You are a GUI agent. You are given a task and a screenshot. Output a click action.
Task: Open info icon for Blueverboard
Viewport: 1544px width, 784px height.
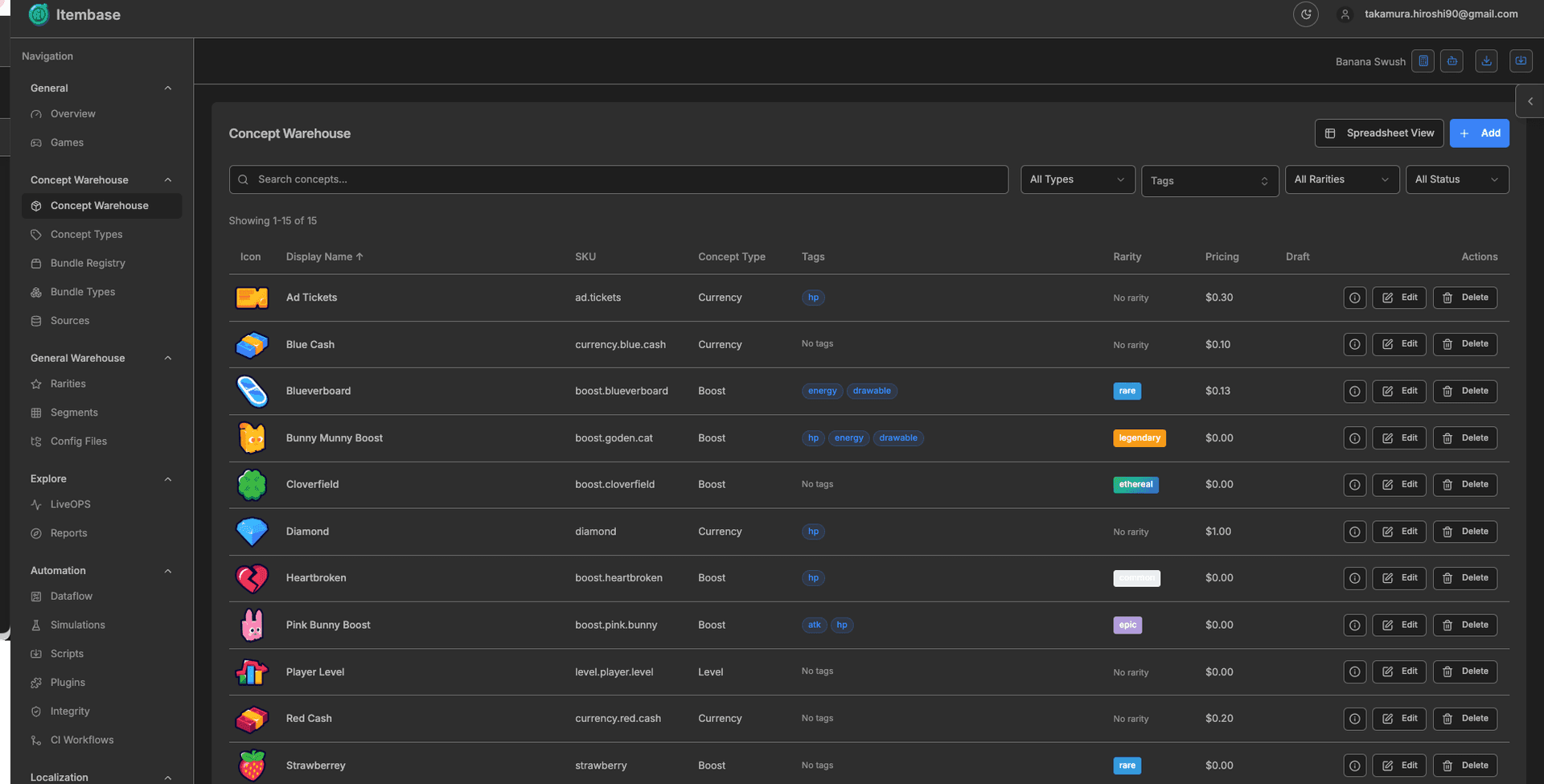[1355, 392]
